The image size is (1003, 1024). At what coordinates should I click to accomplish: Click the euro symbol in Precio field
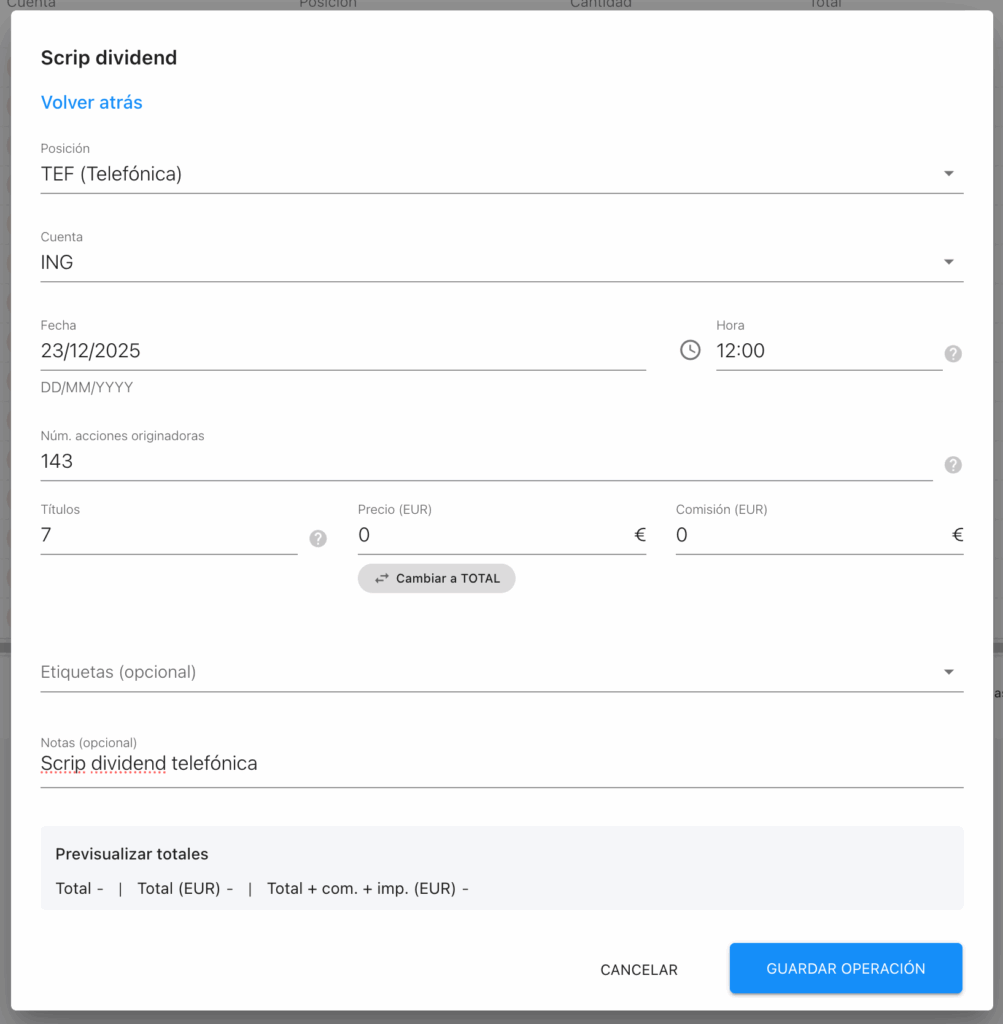point(640,535)
